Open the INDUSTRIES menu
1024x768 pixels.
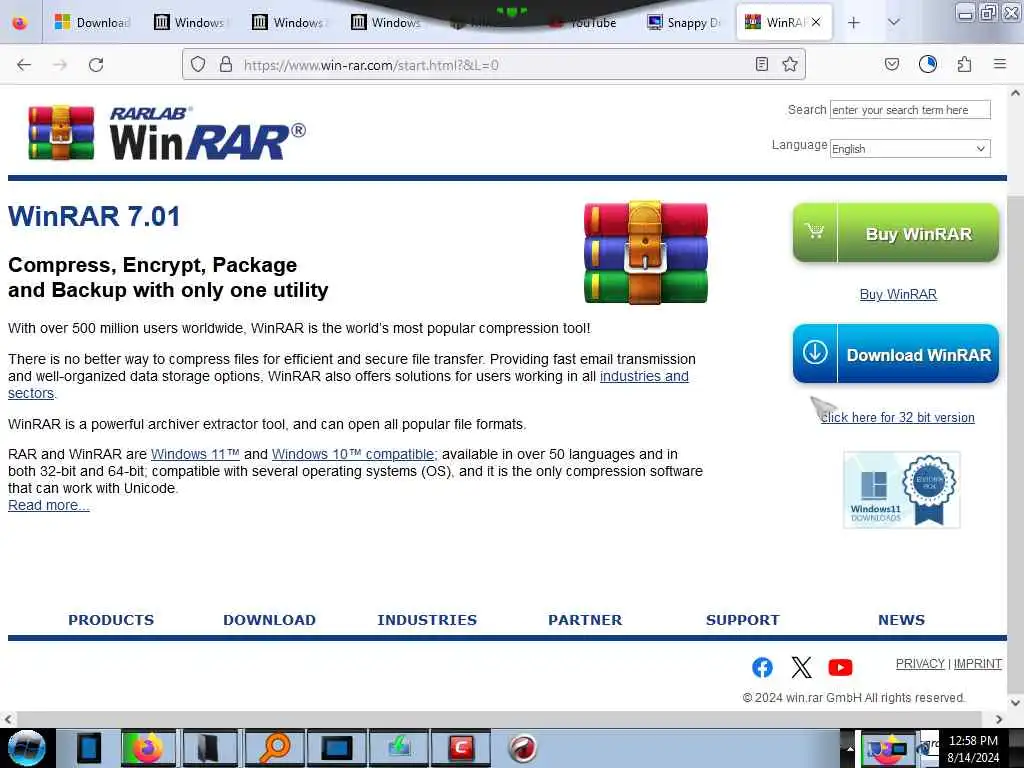tap(427, 620)
